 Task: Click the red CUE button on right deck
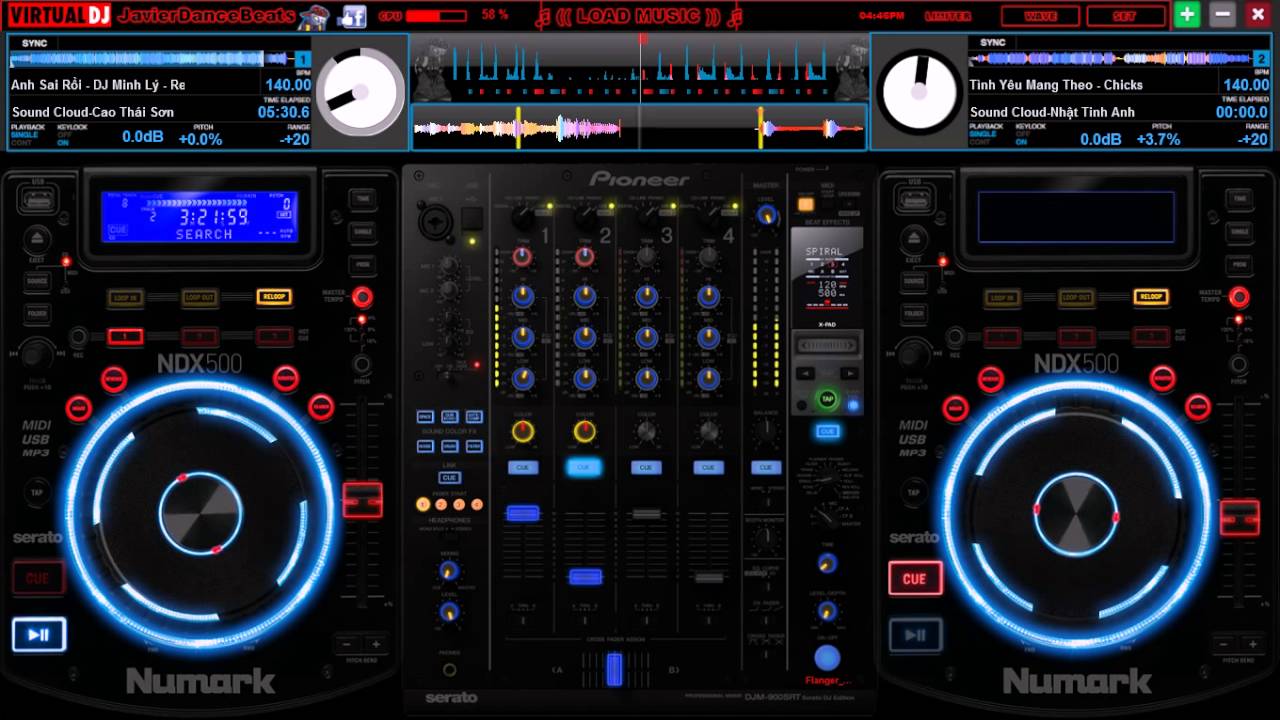click(x=915, y=579)
